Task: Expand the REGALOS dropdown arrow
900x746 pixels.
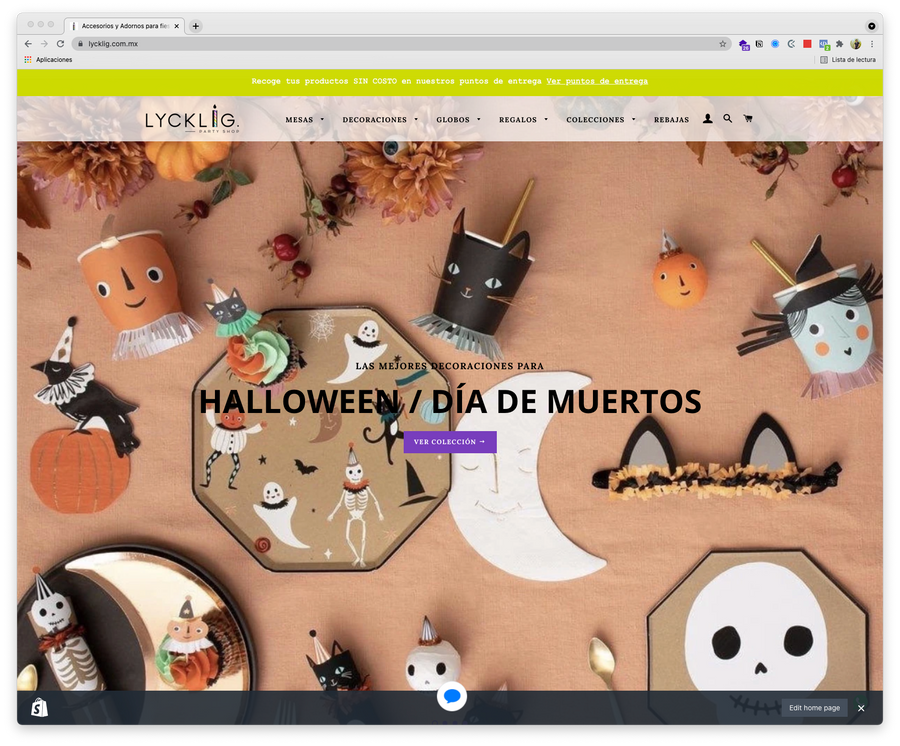Action: [546, 119]
